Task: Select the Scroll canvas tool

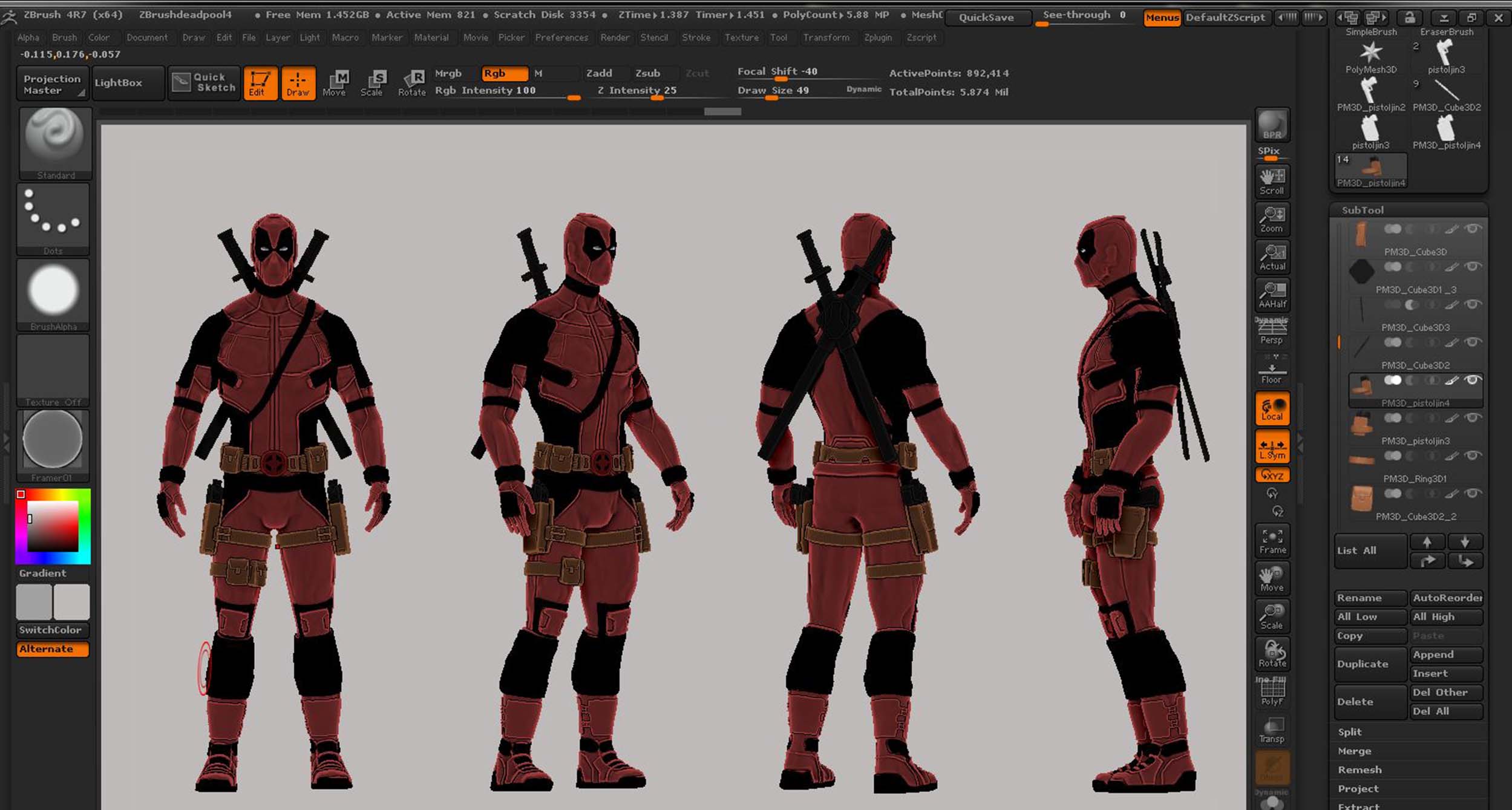Action: pos(1272,181)
